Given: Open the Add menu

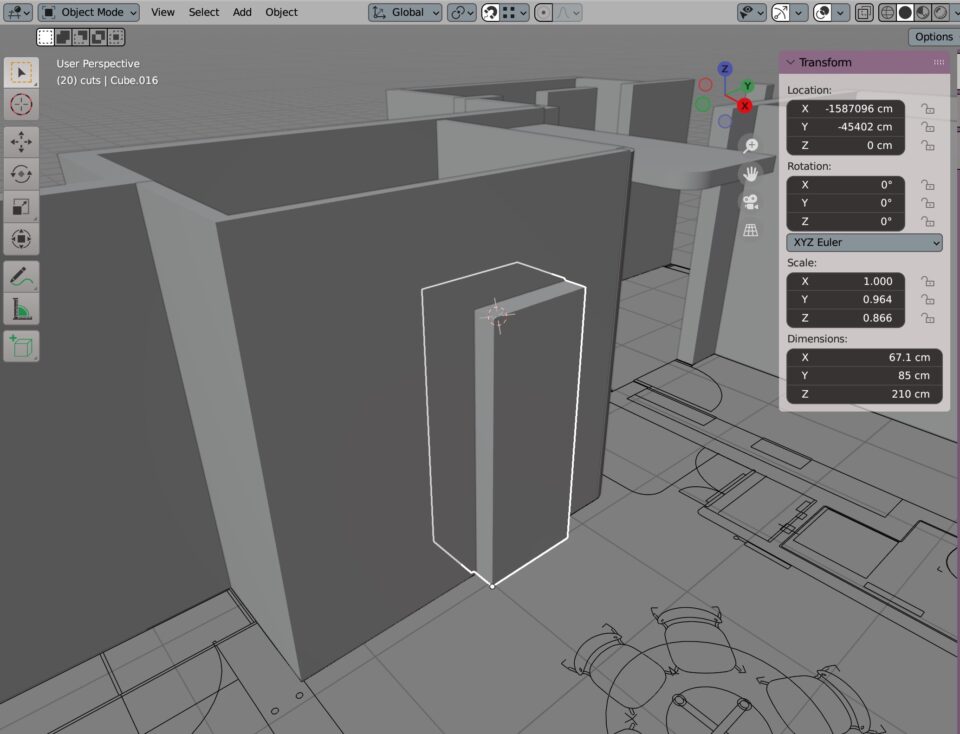Looking at the screenshot, I should tap(242, 12).
